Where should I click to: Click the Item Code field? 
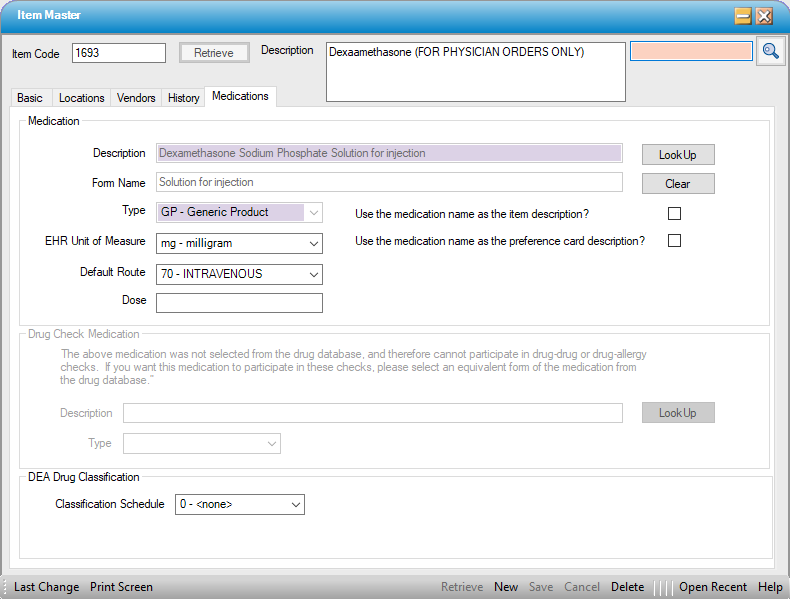tap(119, 53)
